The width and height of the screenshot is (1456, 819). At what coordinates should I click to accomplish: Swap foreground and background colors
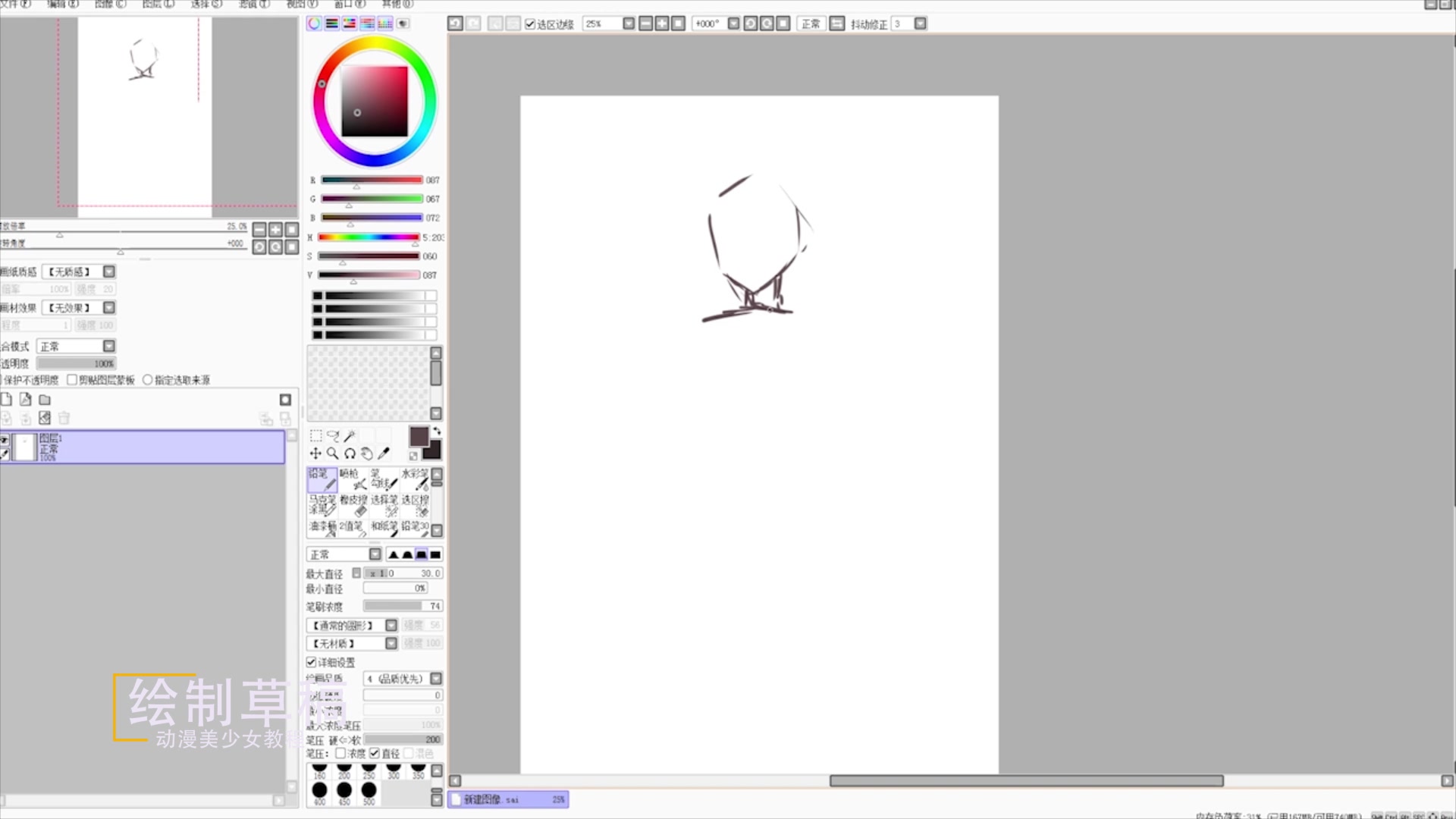pyautogui.click(x=436, y=431)
